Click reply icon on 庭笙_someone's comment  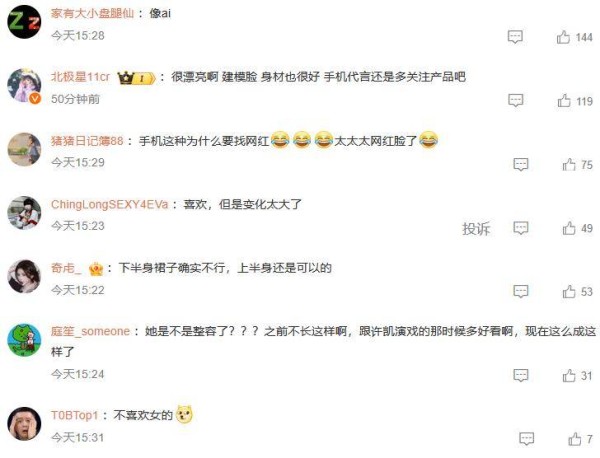521,375
